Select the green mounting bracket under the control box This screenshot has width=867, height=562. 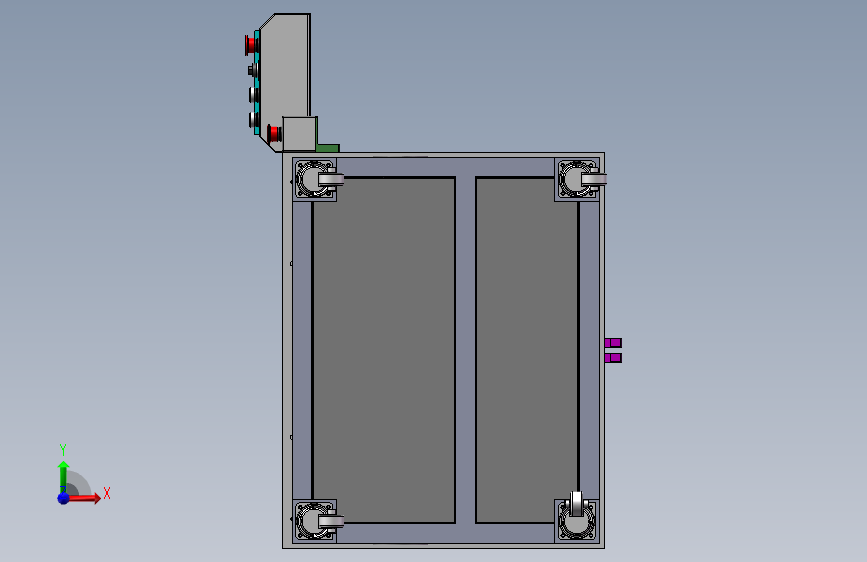click(327, 147)
